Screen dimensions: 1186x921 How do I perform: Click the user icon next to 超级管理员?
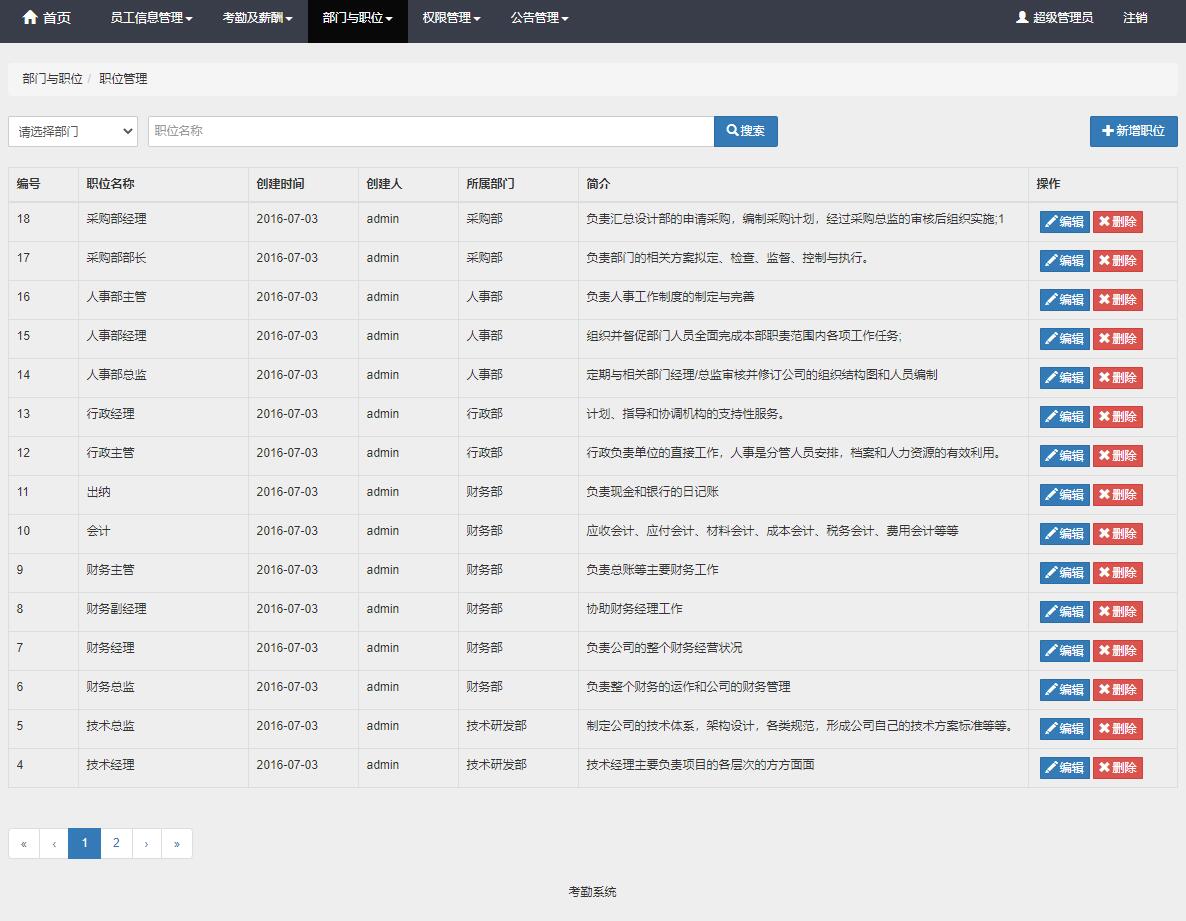1021,16
